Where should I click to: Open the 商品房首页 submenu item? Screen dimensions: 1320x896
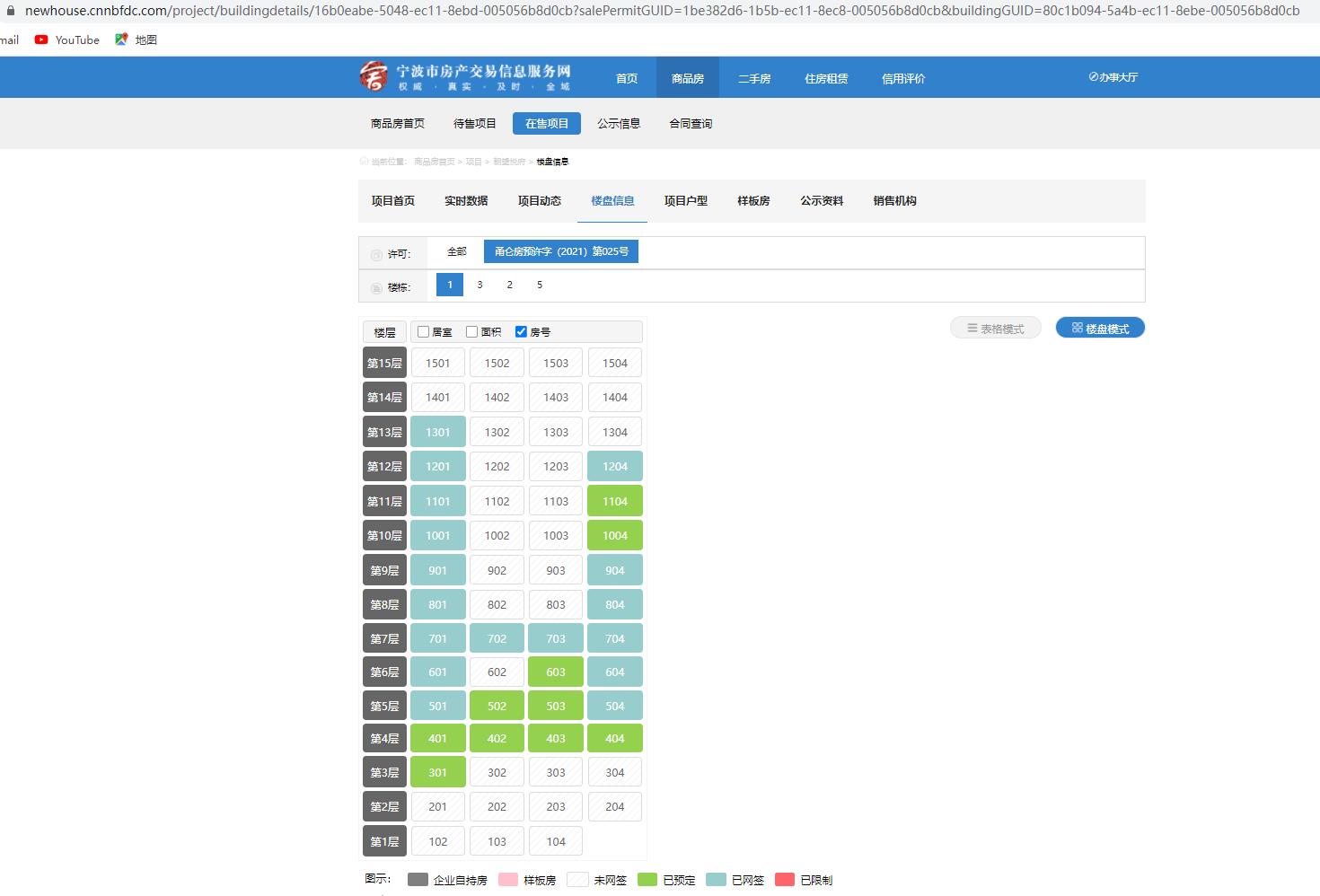pyautogui.click(x=398, y=124)
